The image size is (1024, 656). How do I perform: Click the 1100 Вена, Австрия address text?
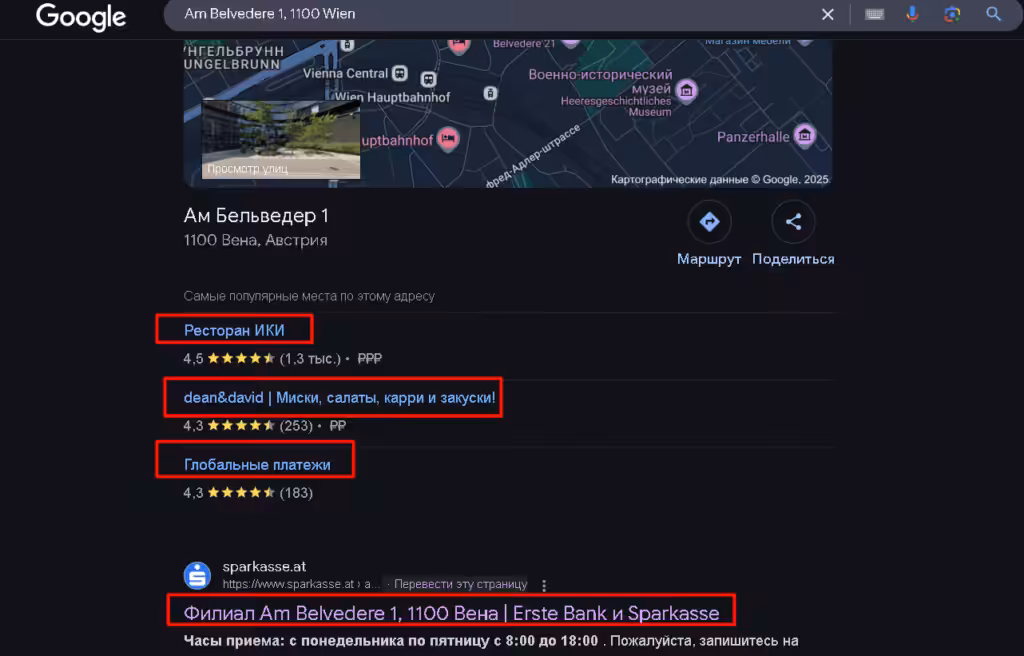point(255,240)
